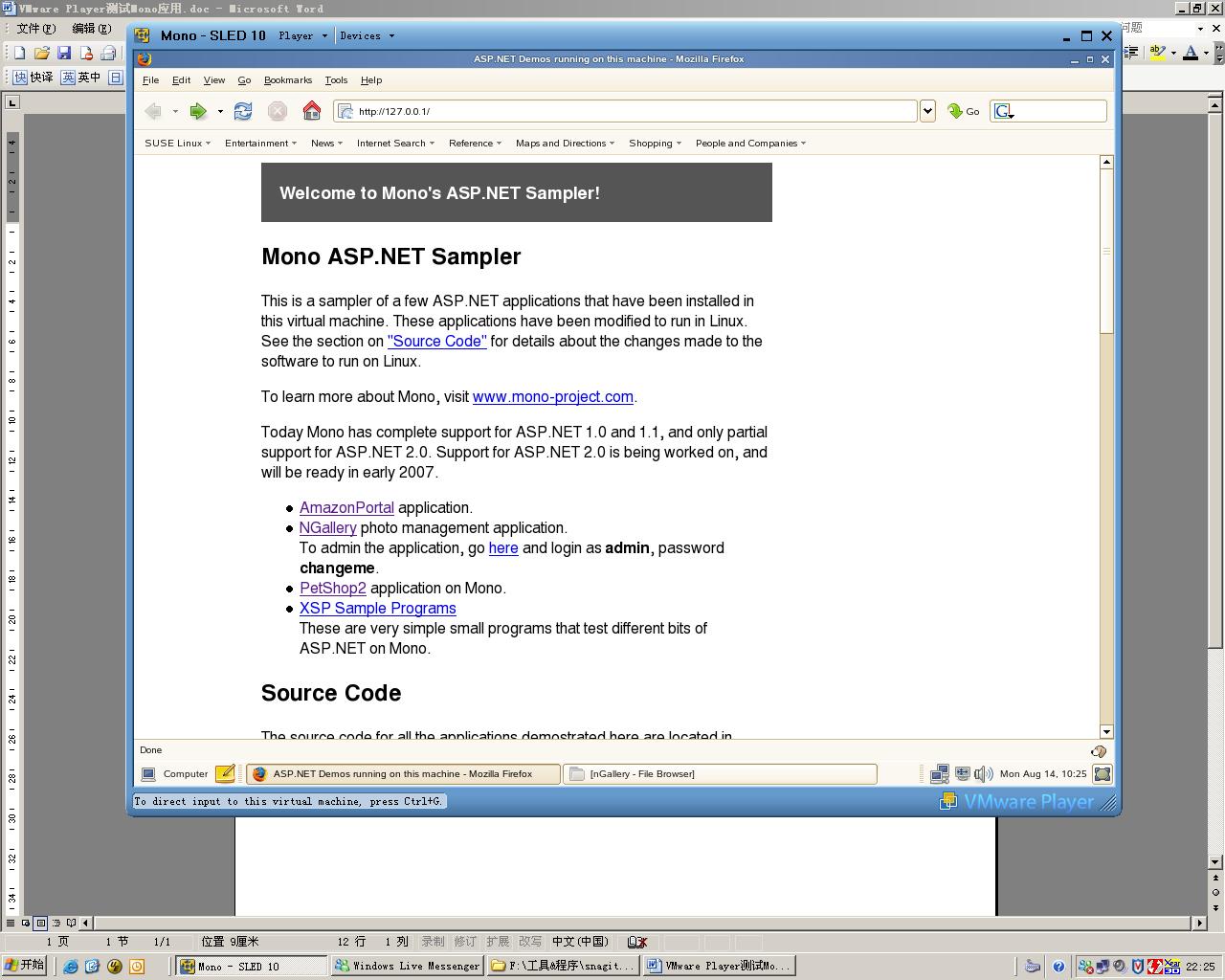Image resolution: width=1225 pixels, height=980 pixels.
Task: Switch to the nGallery File Browser task
Action: click(720, 774)
